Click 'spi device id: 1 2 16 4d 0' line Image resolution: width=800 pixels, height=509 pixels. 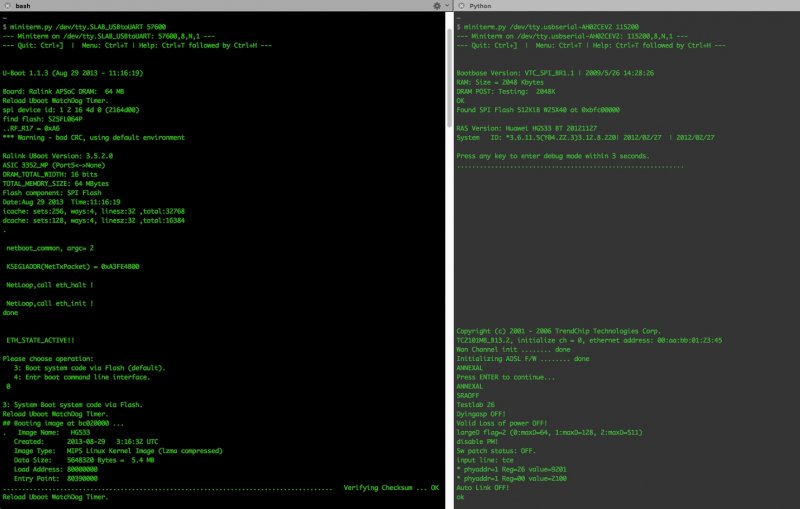pos(70,110)
